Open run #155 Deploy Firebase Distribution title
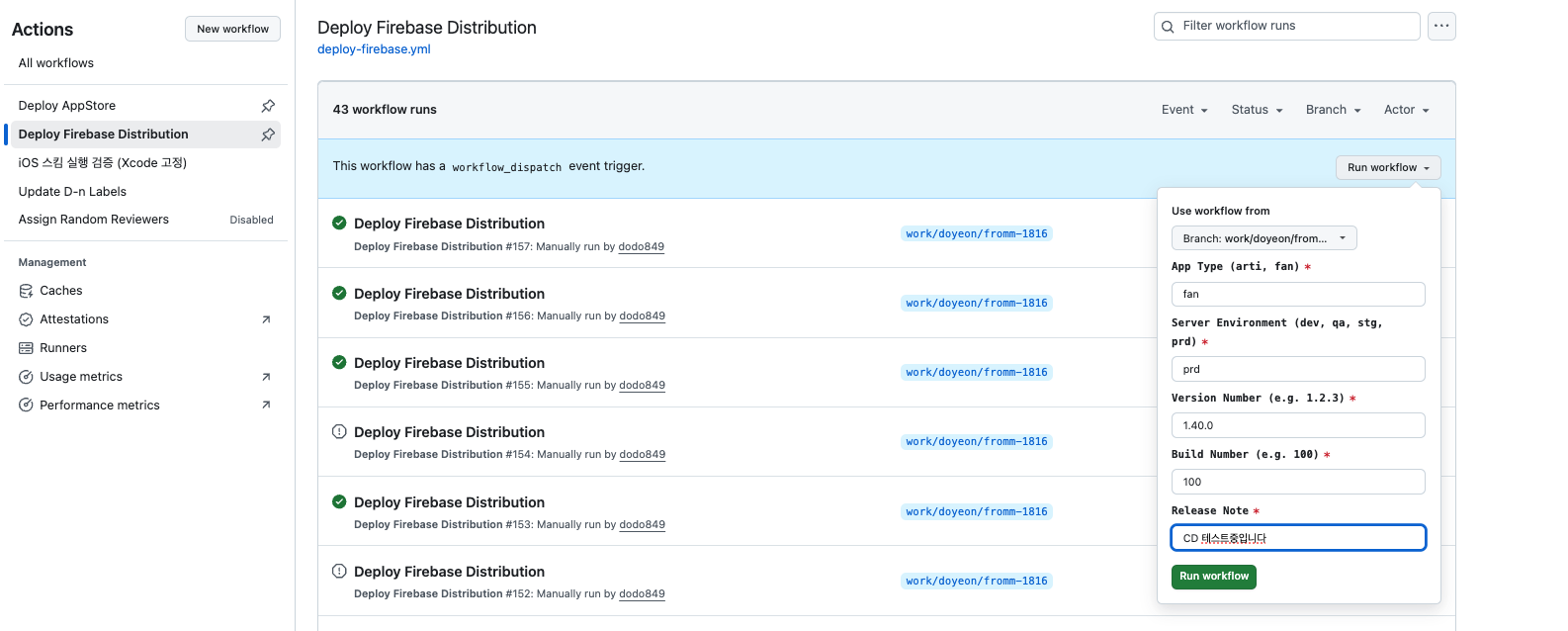Screen dimensions: 1568x631 pos(449,363)
